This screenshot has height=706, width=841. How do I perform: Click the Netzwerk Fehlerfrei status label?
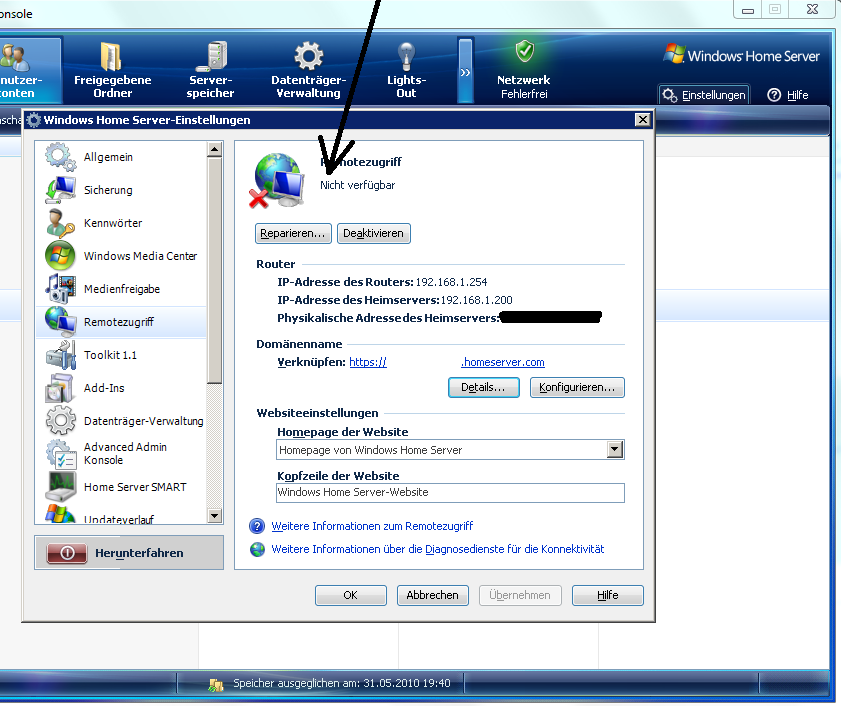click(x=524, y=87)
